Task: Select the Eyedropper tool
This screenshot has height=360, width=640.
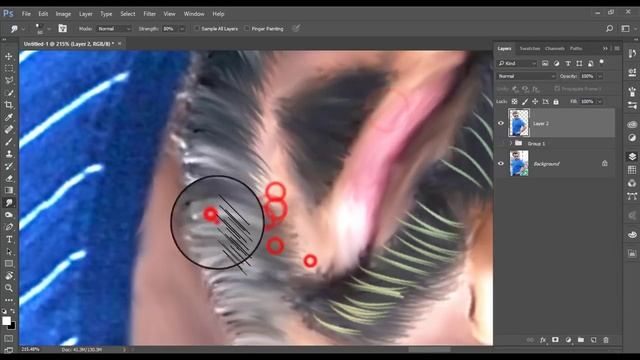Action: [9, 117]
